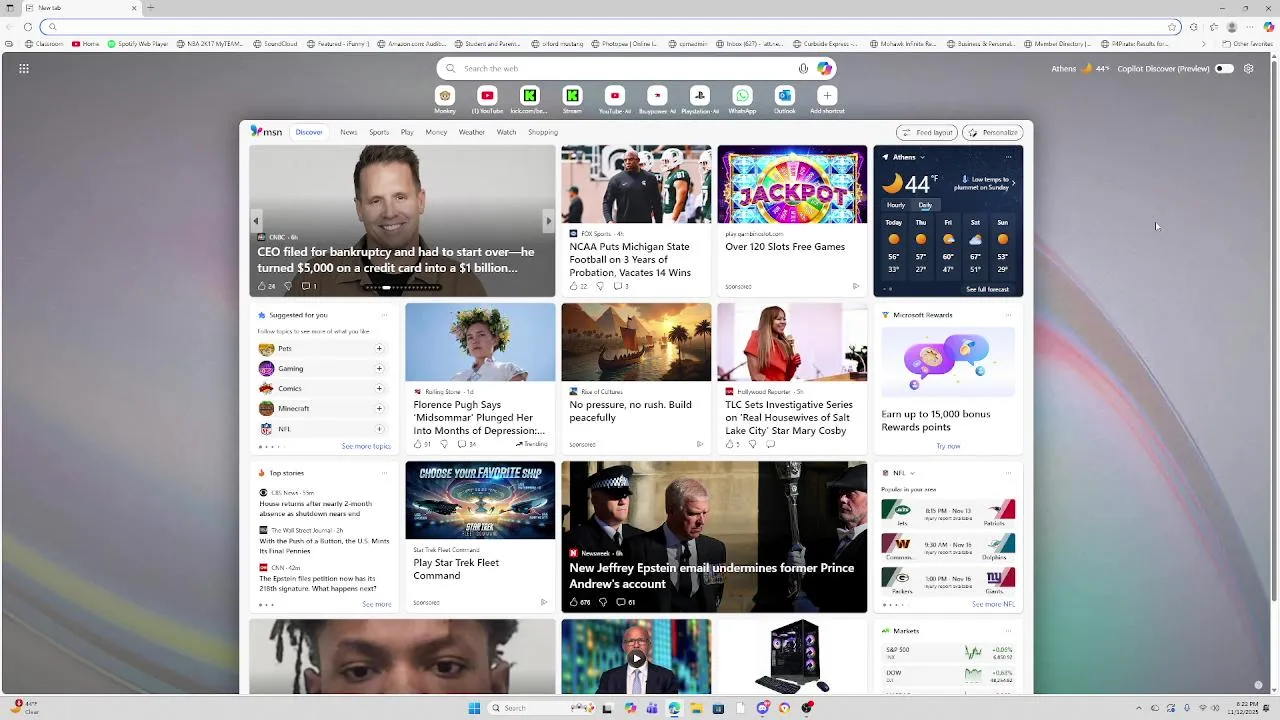Expand the Athens location dropdown in weather card

[922, 157]
